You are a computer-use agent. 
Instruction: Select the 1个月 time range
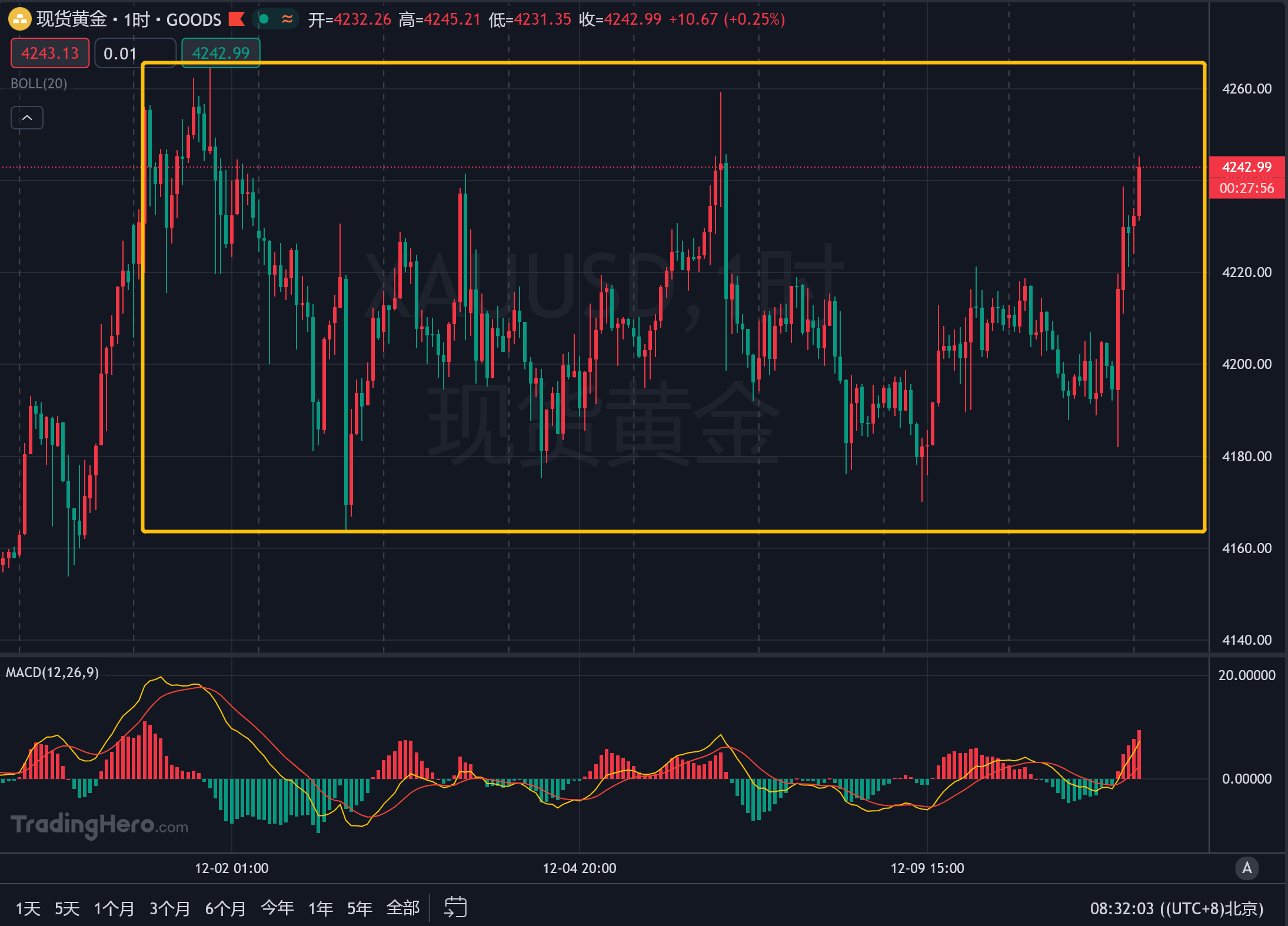coord(114,908)
